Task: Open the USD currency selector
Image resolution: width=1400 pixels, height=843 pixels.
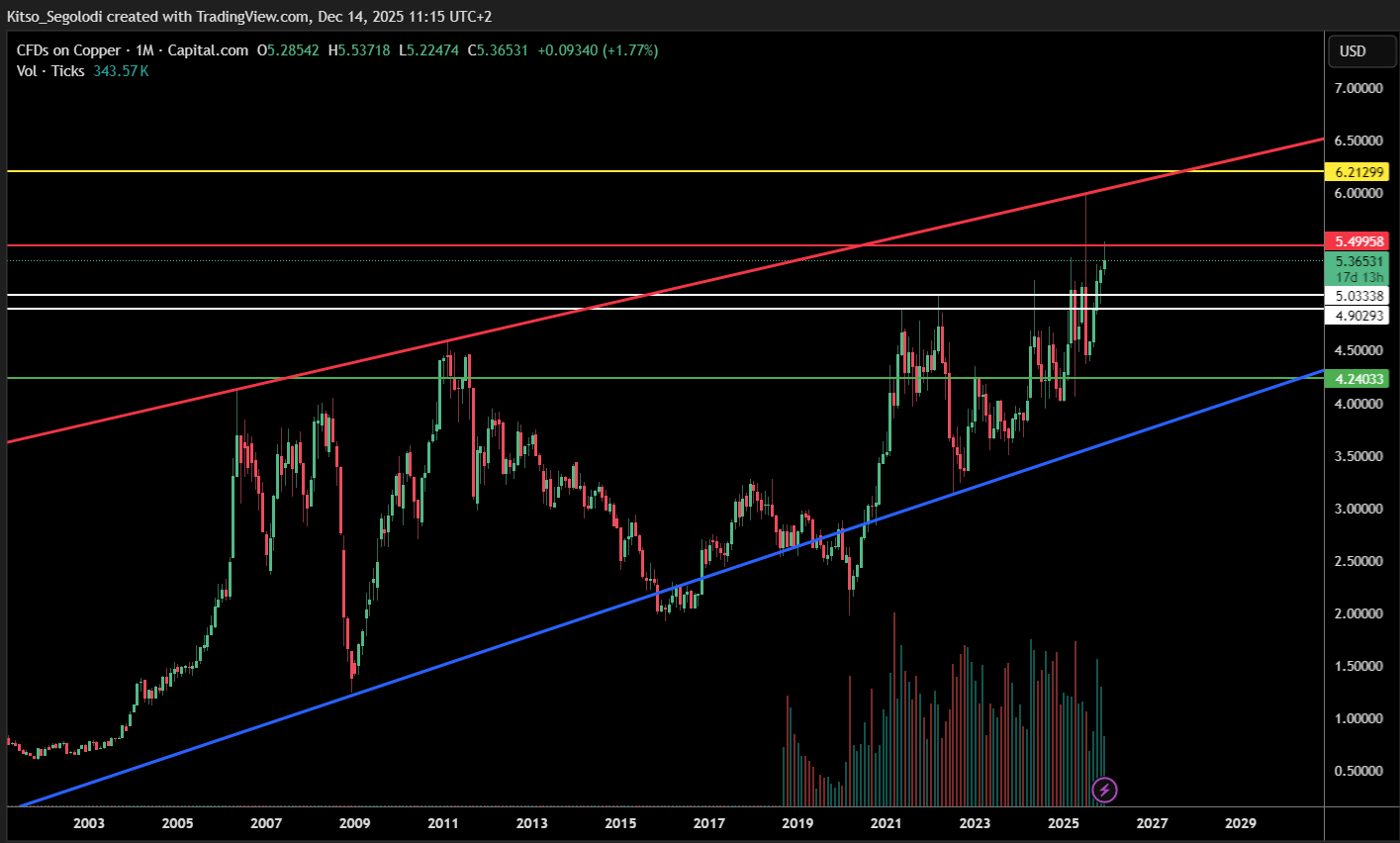Action: 1352,51
